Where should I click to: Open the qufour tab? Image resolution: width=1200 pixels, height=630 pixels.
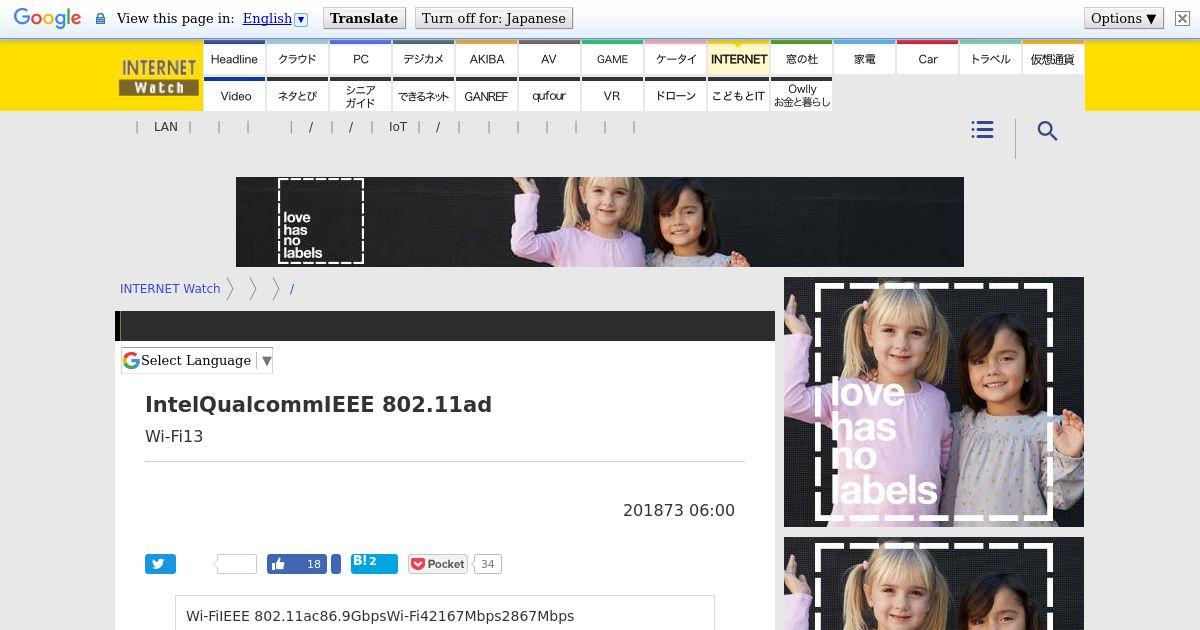point(549,96)
